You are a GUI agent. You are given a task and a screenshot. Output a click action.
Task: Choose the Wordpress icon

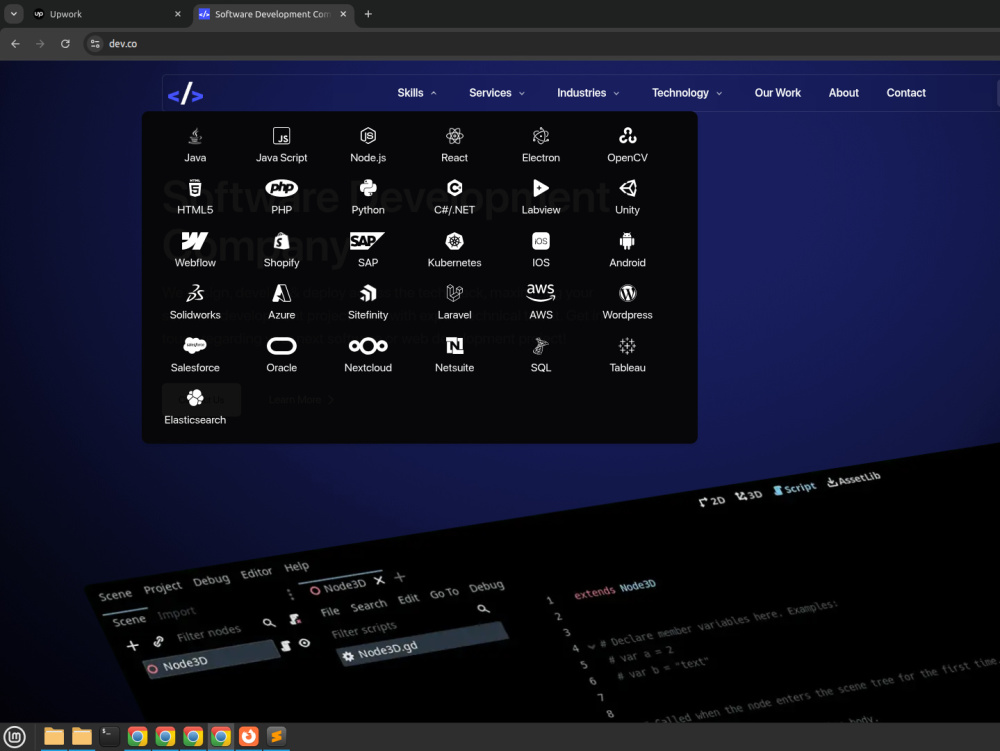tap(628, 293)
